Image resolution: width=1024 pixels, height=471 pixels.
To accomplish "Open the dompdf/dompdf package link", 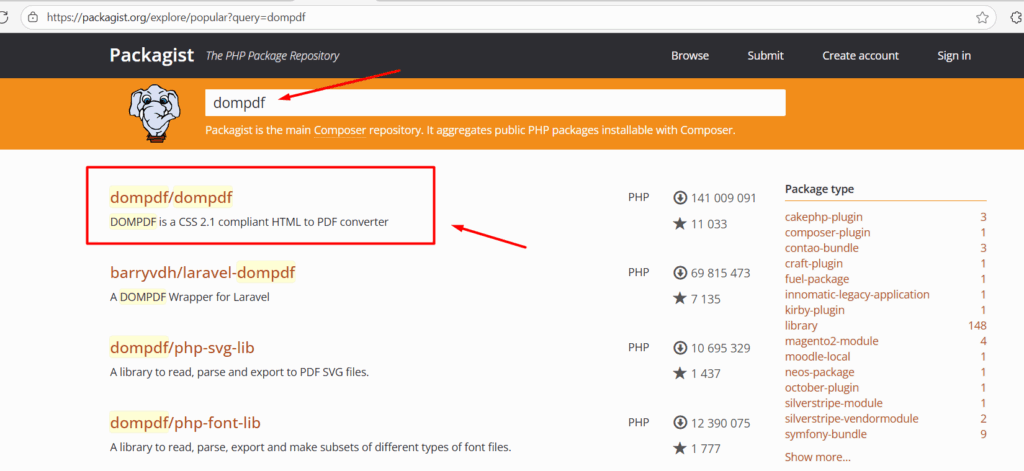I will 171,198.
